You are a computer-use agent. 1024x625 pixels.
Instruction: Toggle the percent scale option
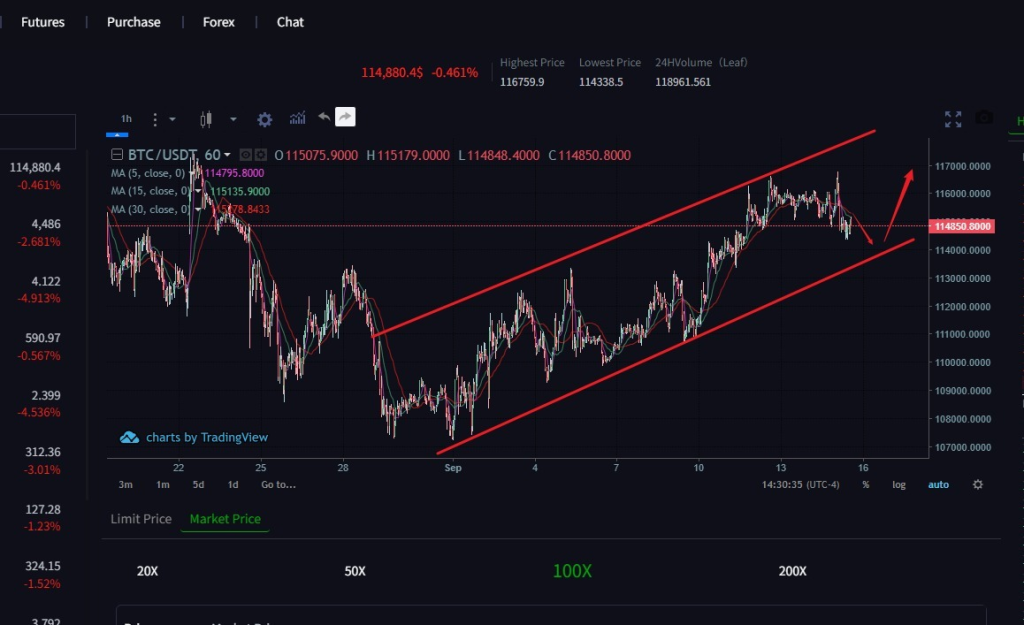(x=866, y=485)
